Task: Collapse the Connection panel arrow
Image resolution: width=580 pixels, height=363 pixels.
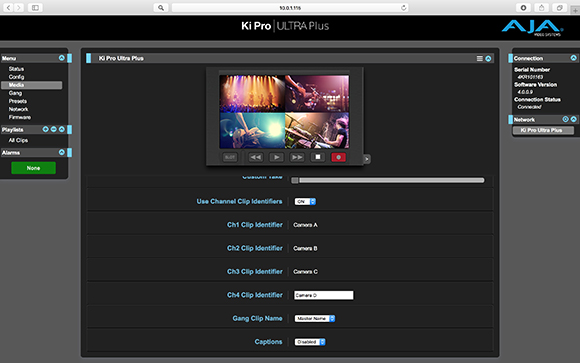Action: coord(573,58)
